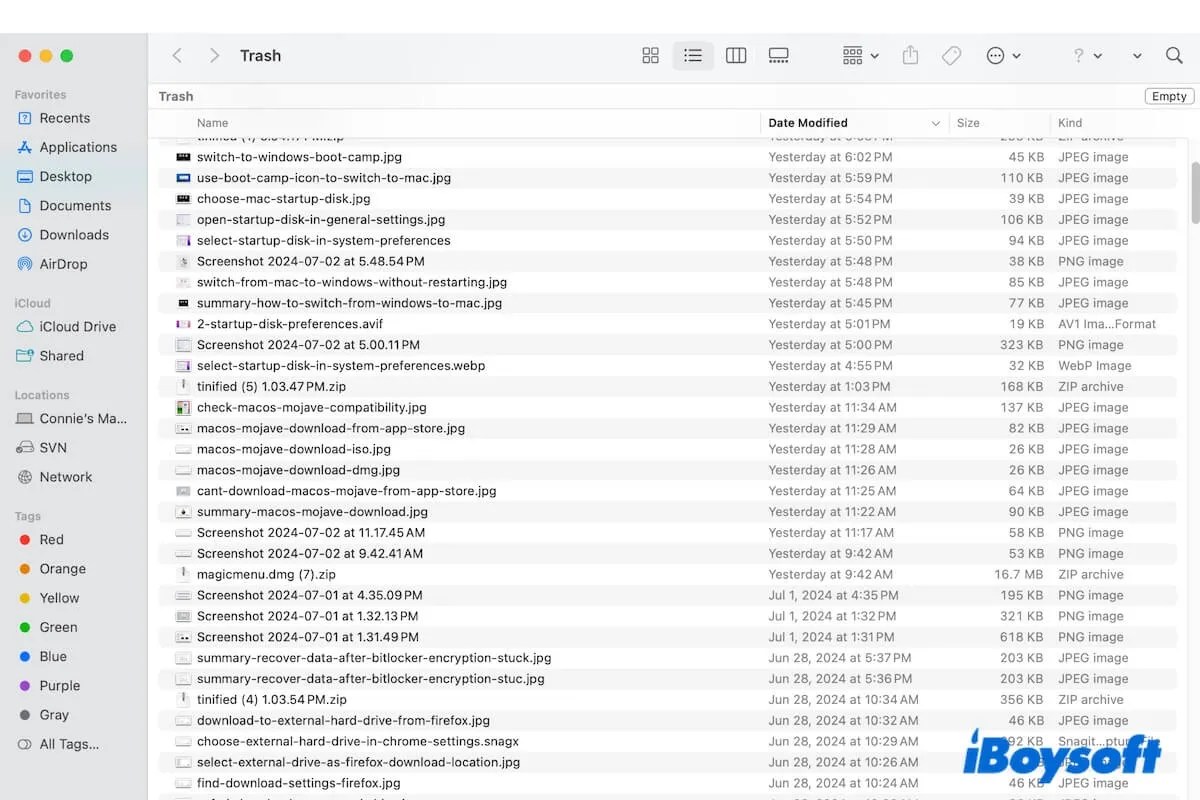Open the Share toolbar icon

coord(910,55)
